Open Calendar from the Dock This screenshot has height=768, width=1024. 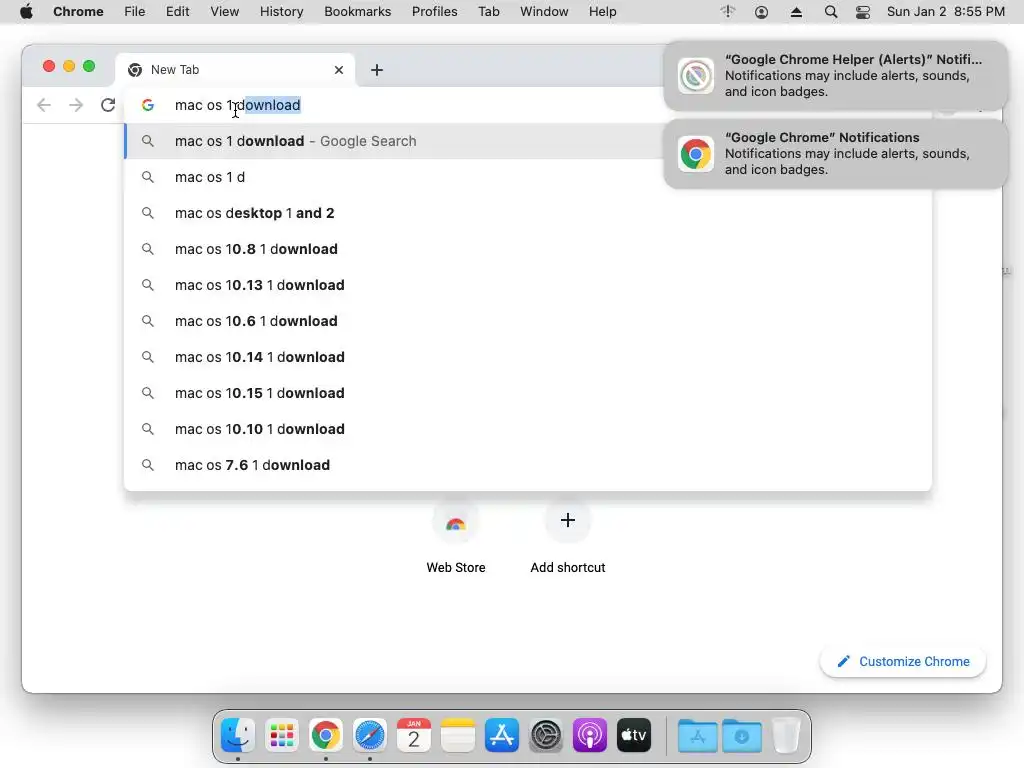click(413, 735)
